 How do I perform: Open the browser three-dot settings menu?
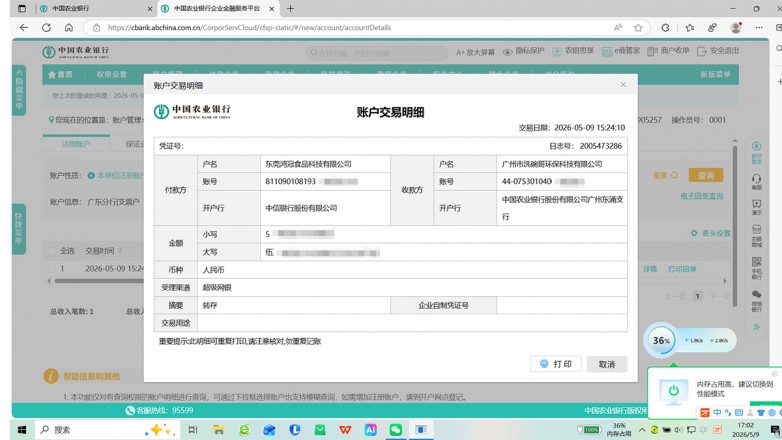click(x=759, y=27)
